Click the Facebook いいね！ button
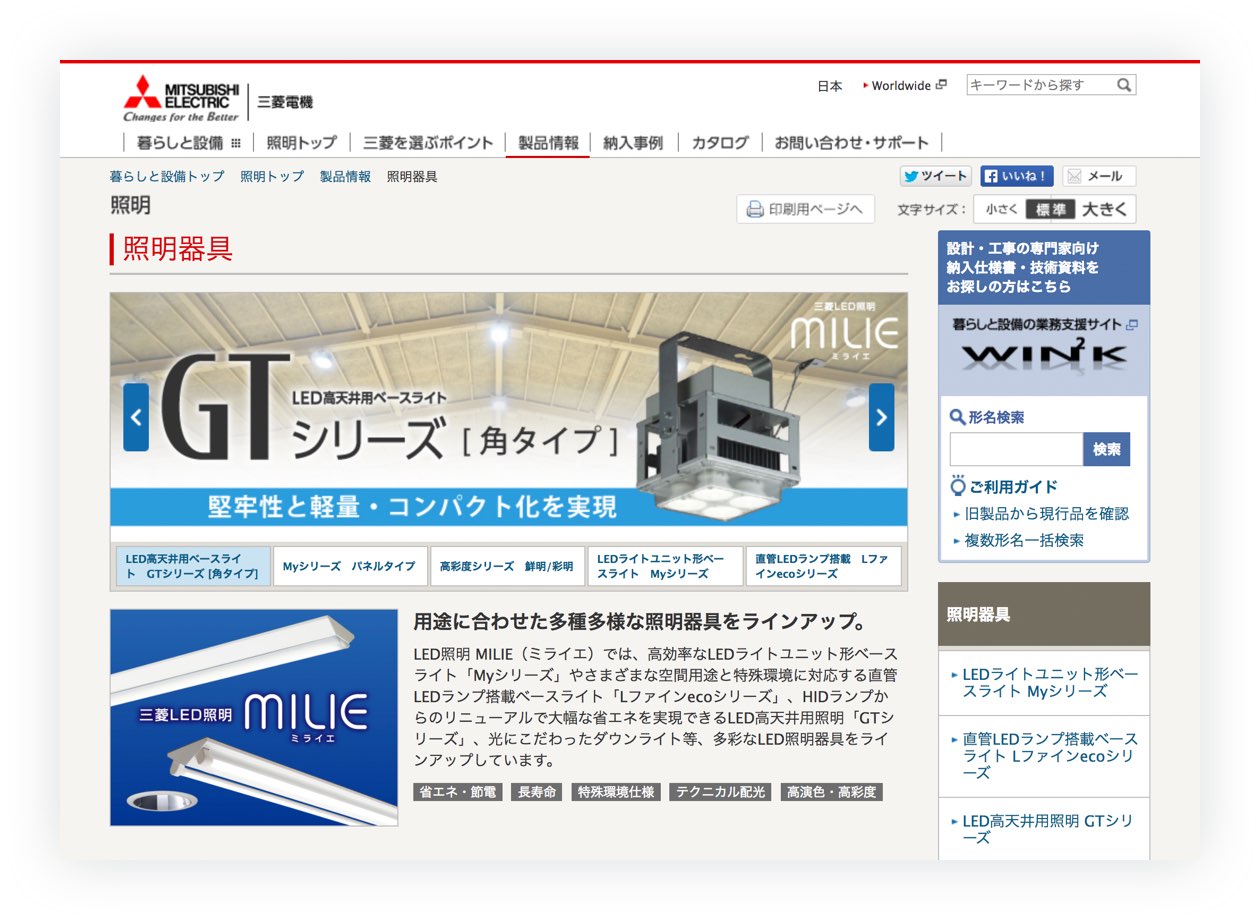This screenshot has width=1260, height=920. pos(1016,176)
